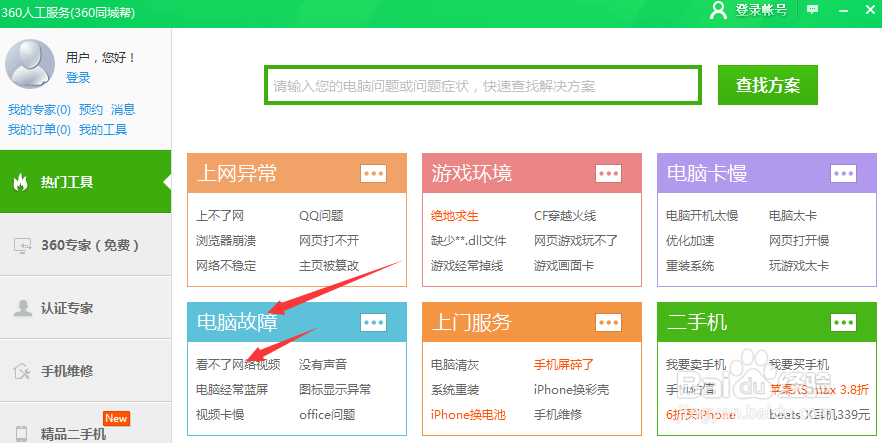Click the iPhone换电池 item

click(468, 414)
